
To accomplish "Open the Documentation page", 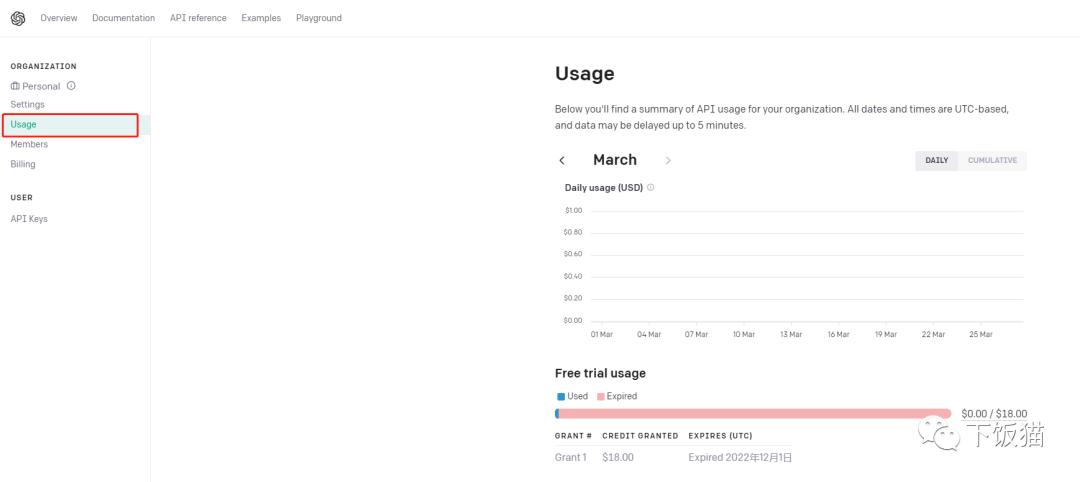I will coord(123,18).
